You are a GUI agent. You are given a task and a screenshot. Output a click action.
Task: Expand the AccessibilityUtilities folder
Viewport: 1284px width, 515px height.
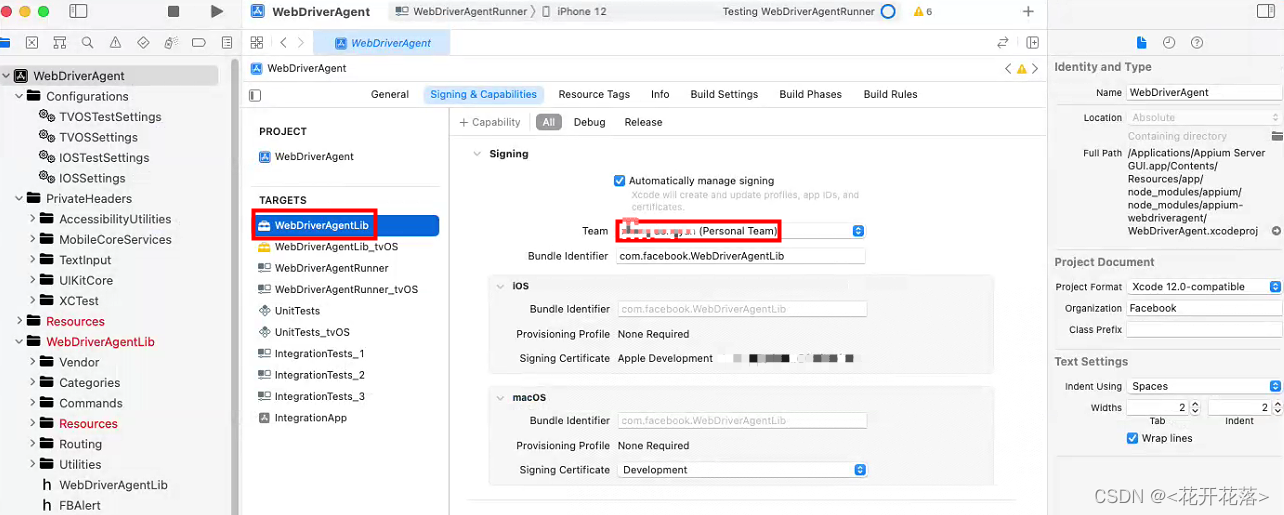(x=33, y=219)
